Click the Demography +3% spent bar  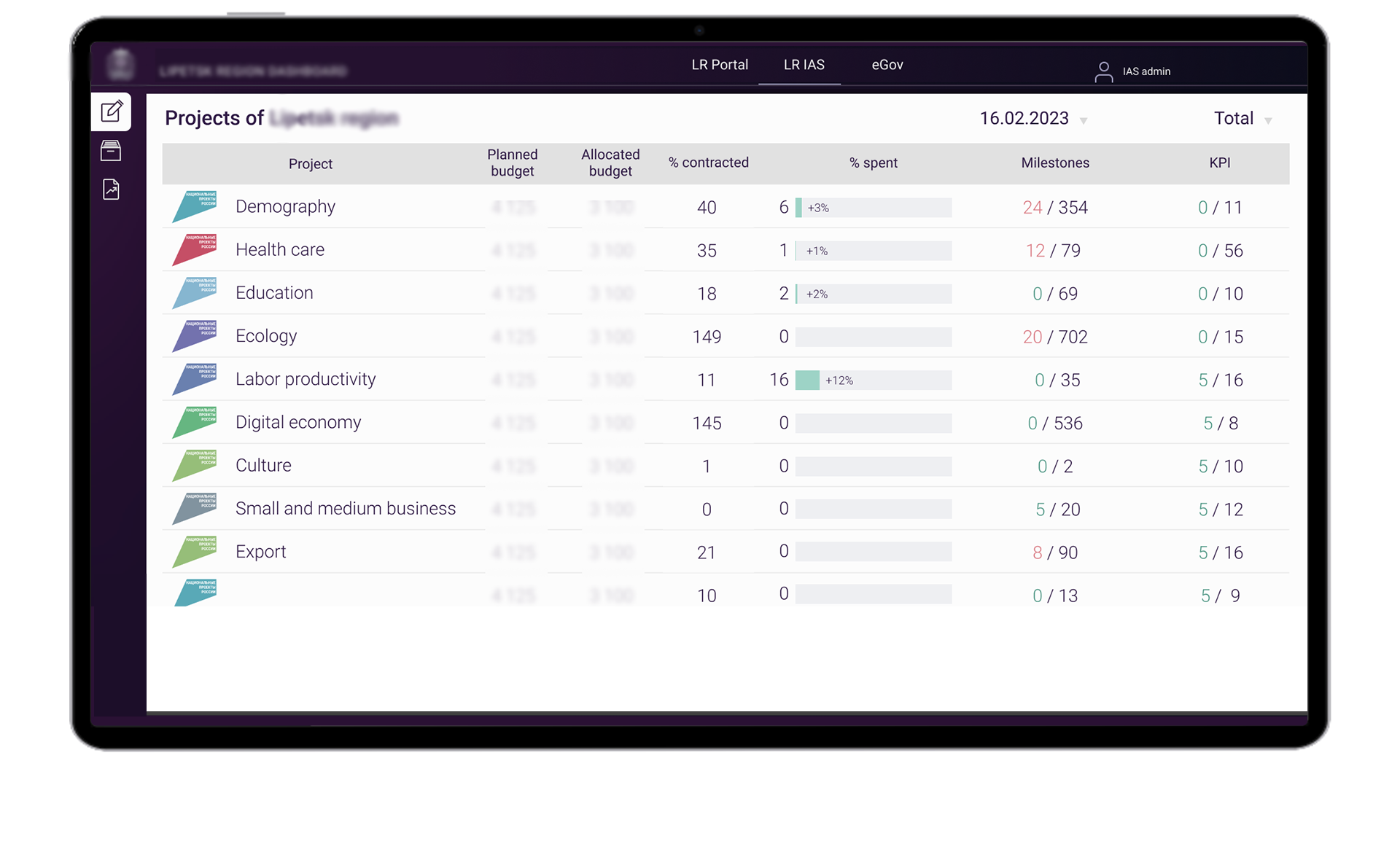873,208
